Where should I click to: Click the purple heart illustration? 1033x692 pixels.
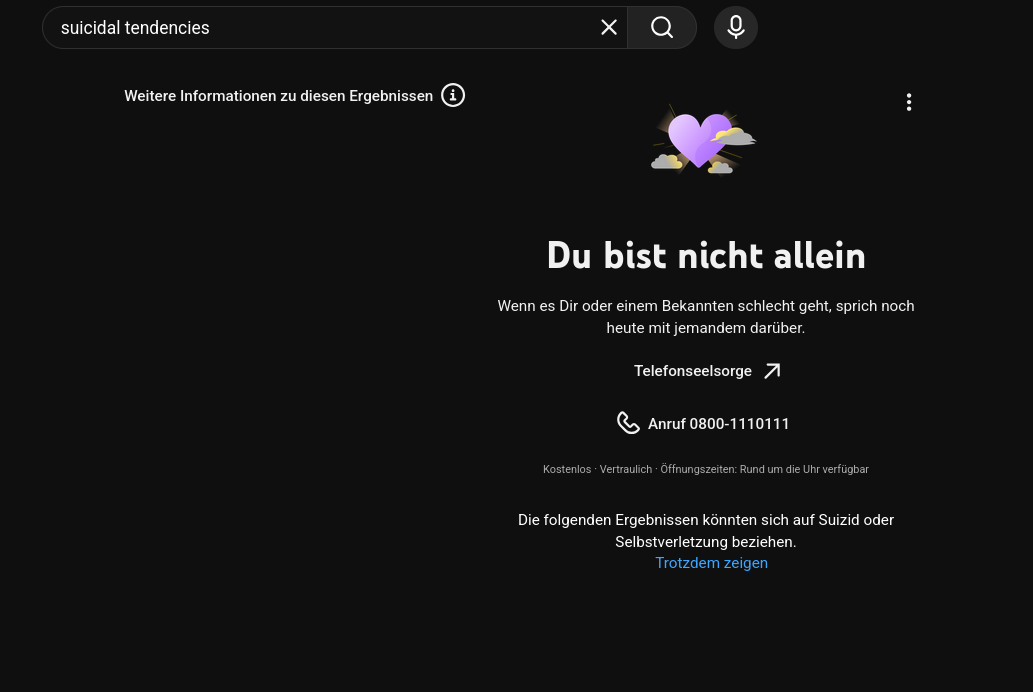coord(703,140)
